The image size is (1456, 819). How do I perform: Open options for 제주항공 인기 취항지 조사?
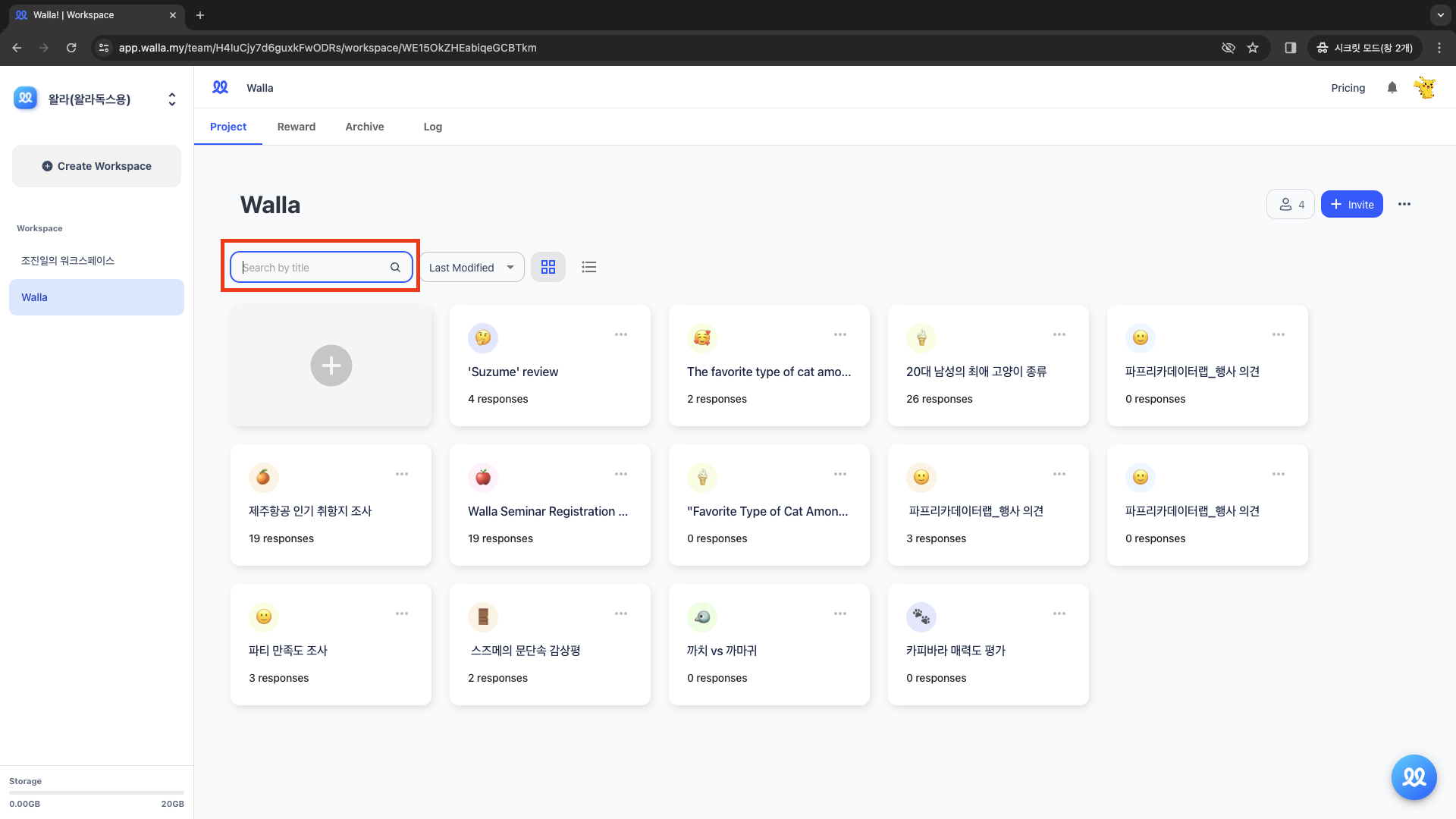(401, 474)
